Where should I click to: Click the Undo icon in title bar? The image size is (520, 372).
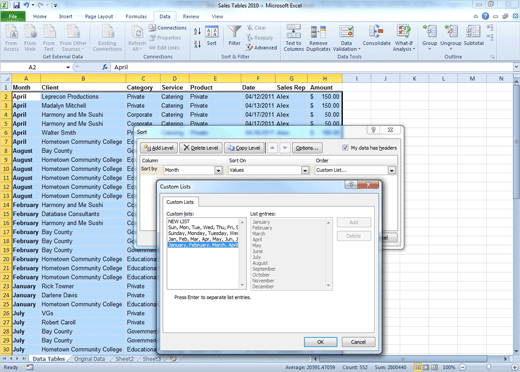click(27, 5)
